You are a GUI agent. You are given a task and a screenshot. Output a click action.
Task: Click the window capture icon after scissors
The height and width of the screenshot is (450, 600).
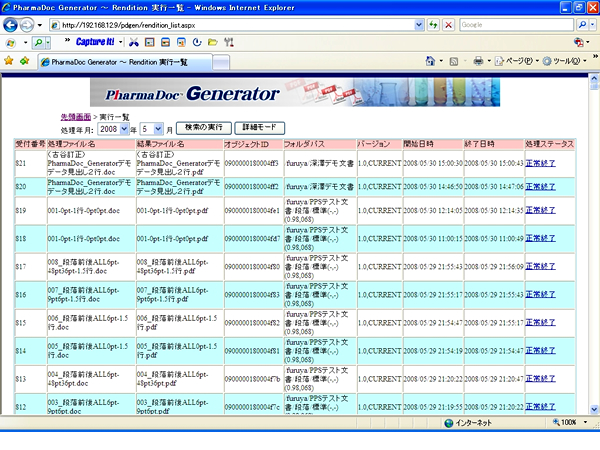tap(149, 42)
